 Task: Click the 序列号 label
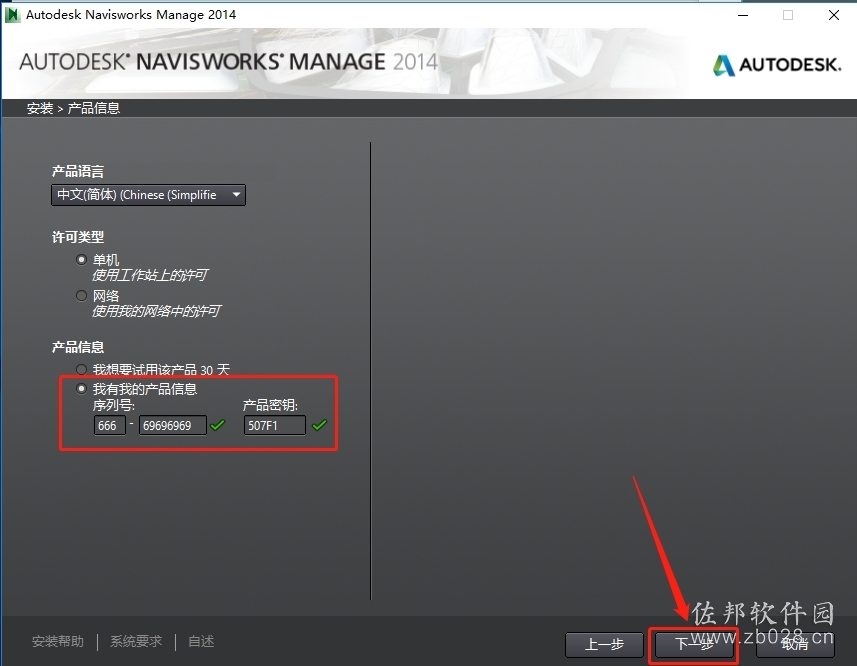pyautogui.click(x=114, y=405)
